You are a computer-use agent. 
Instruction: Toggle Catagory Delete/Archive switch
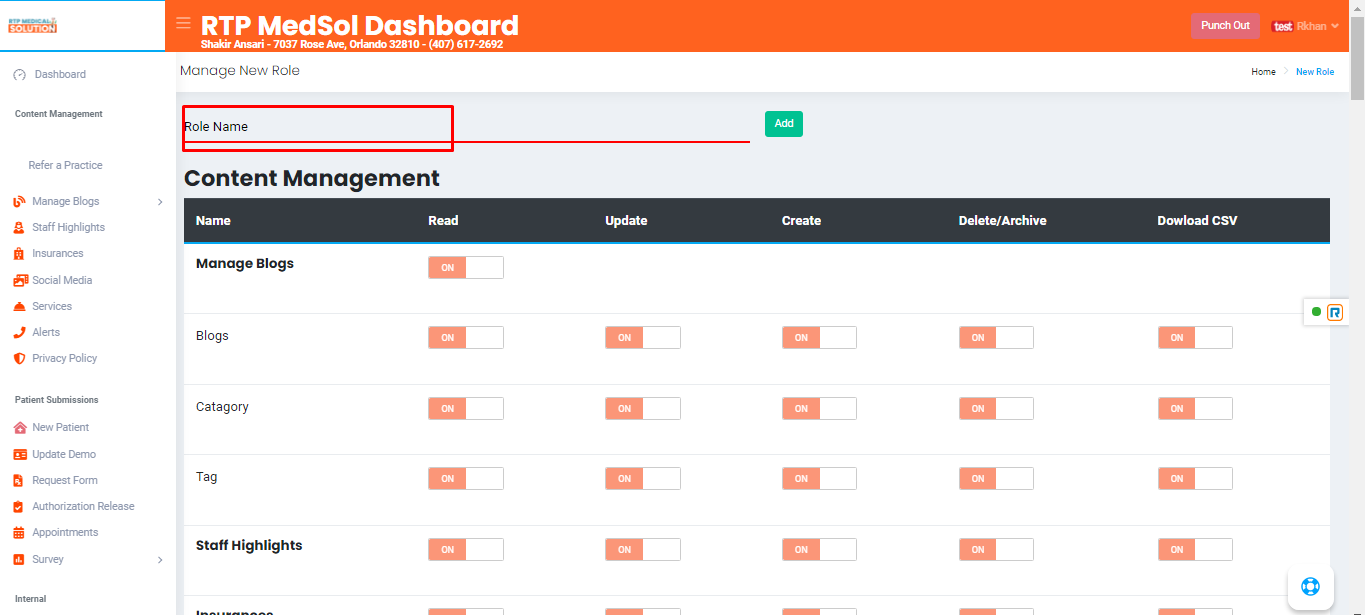click(x=996, y=408)
